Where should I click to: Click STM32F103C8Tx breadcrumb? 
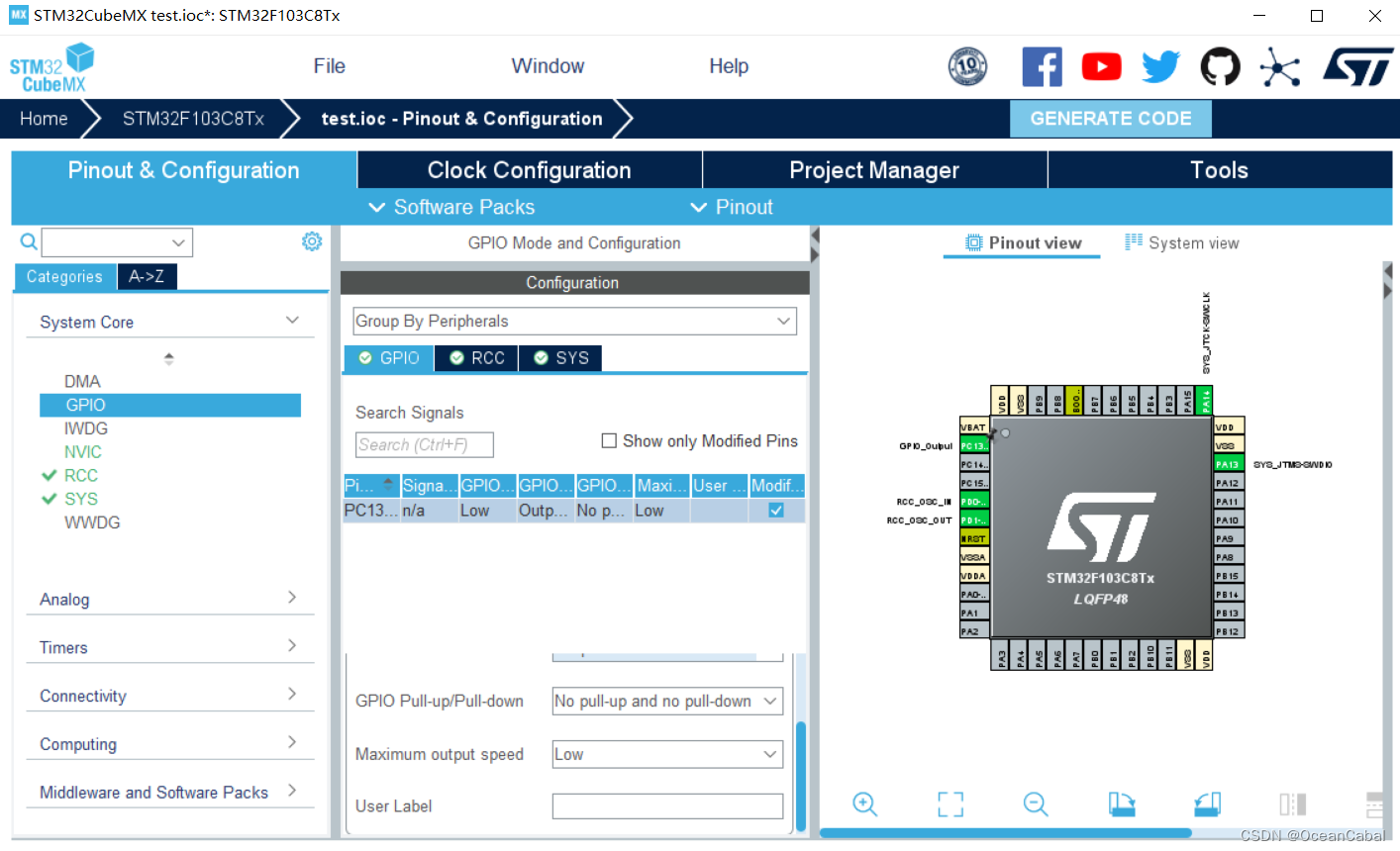coord(193,119)
